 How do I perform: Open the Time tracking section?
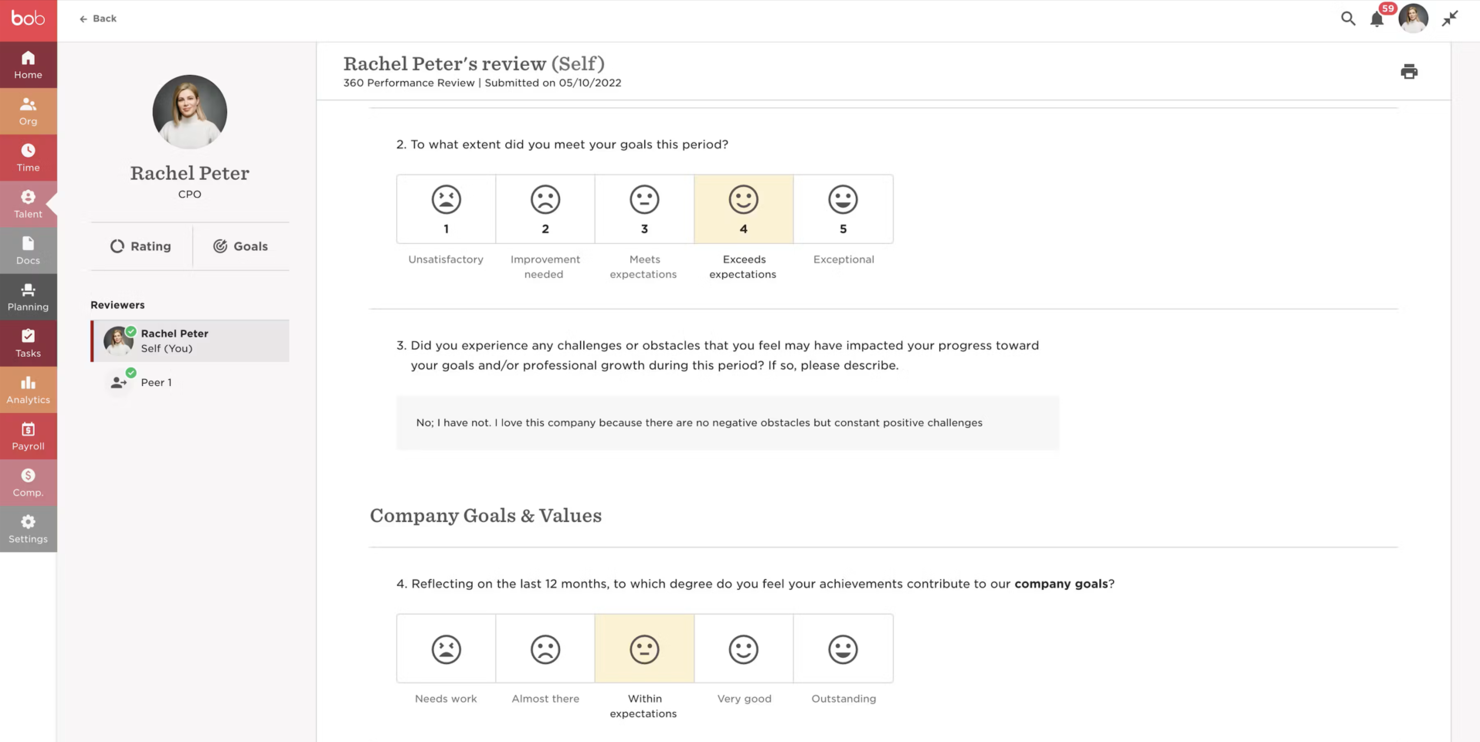(28, 158)
